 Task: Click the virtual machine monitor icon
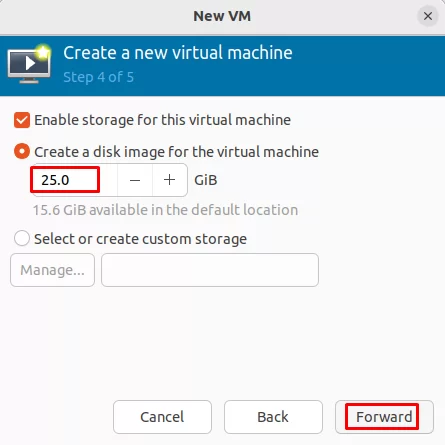29,64
